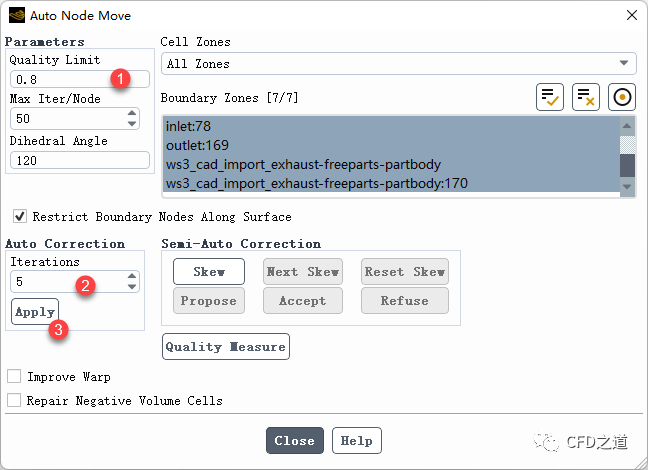
Task: Enable Repair Negative Volume Cells
Action: coord(14,400)
